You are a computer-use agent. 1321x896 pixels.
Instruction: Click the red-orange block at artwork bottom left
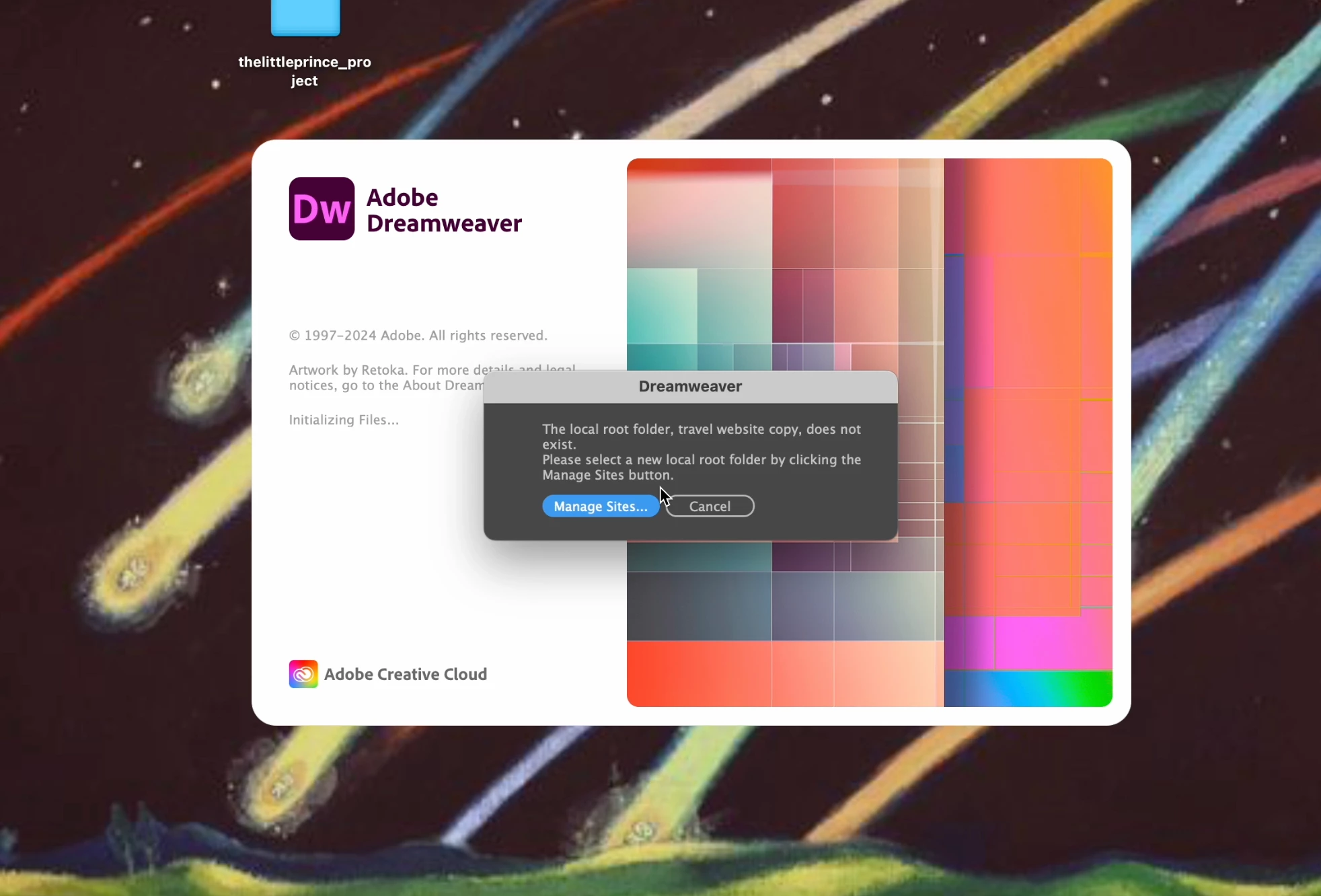[x=698, y=673]
